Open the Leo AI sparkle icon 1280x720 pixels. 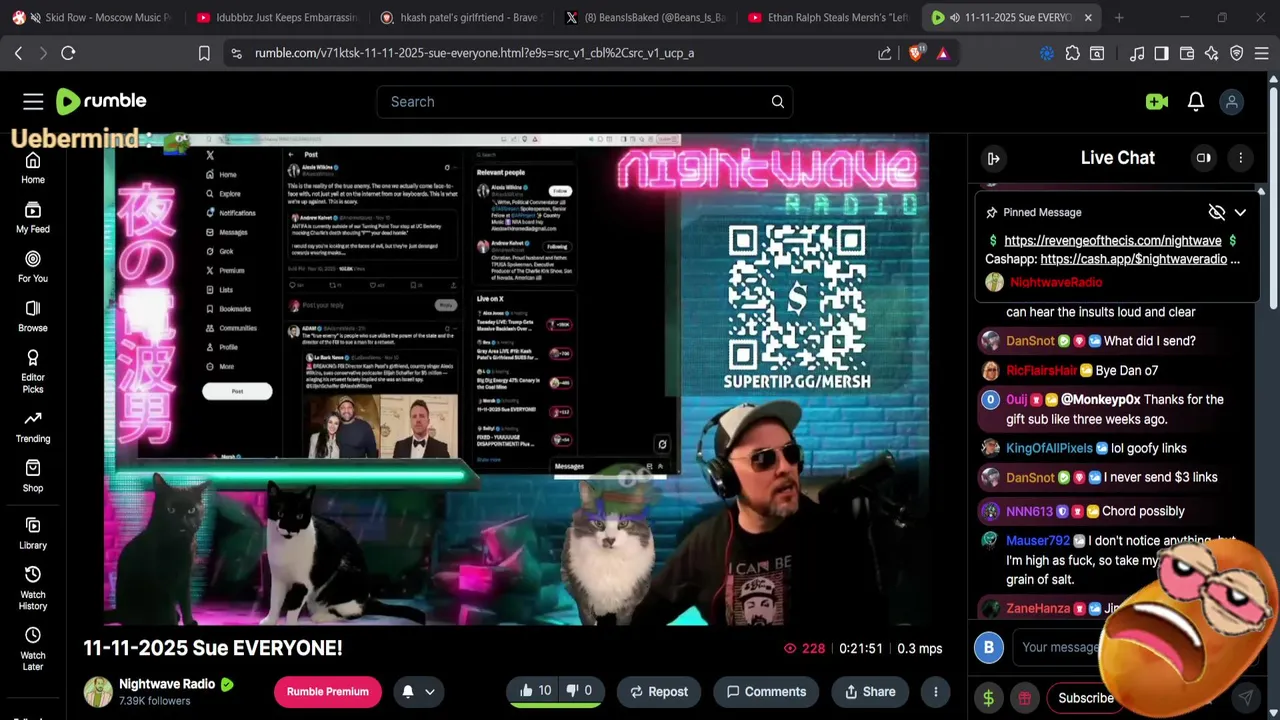[1212, 53]
